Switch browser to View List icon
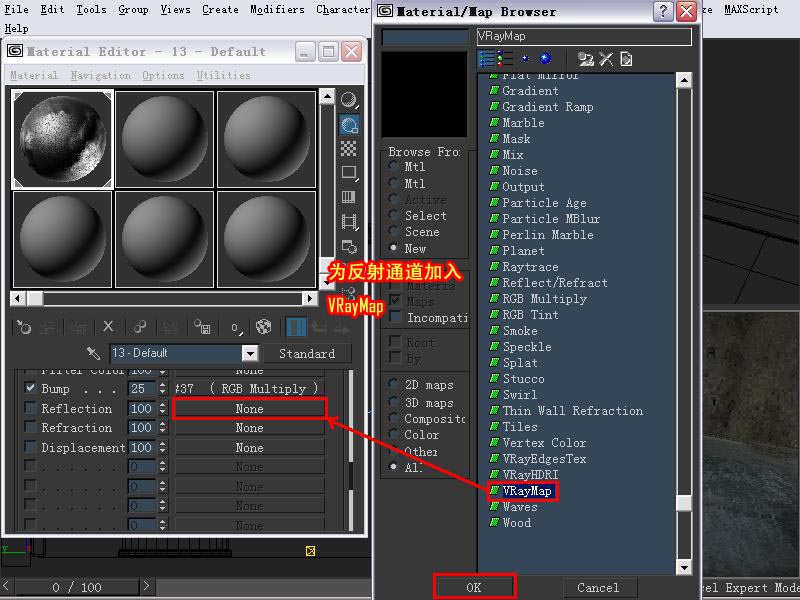 487,59
